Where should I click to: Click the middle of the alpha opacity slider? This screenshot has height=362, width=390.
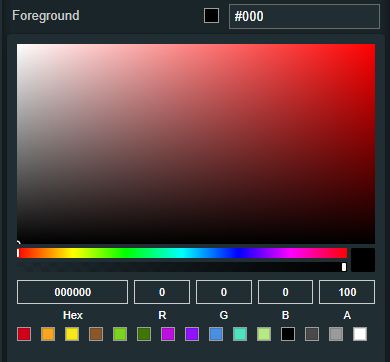tap(182, 267)
